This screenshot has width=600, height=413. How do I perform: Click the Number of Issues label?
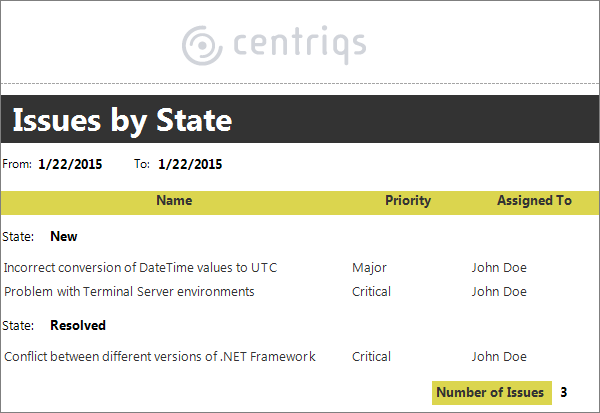[492, 392]
